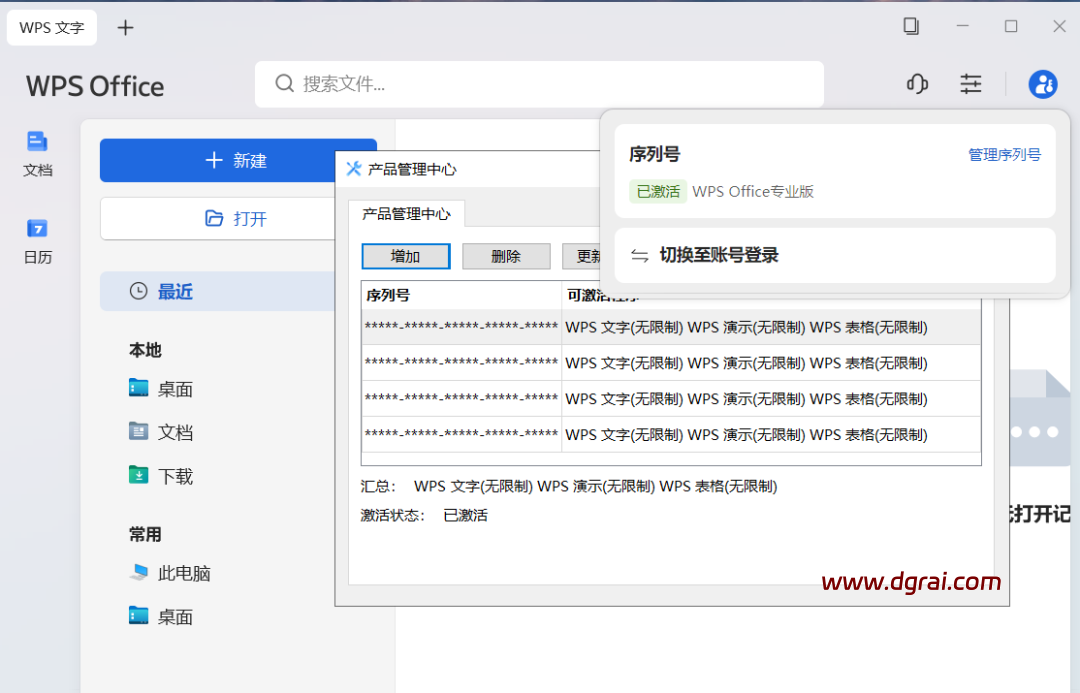This screenshot has width=1080, height=693.
Task: Select 最近 in the left panel
Action: click(175, 291)
